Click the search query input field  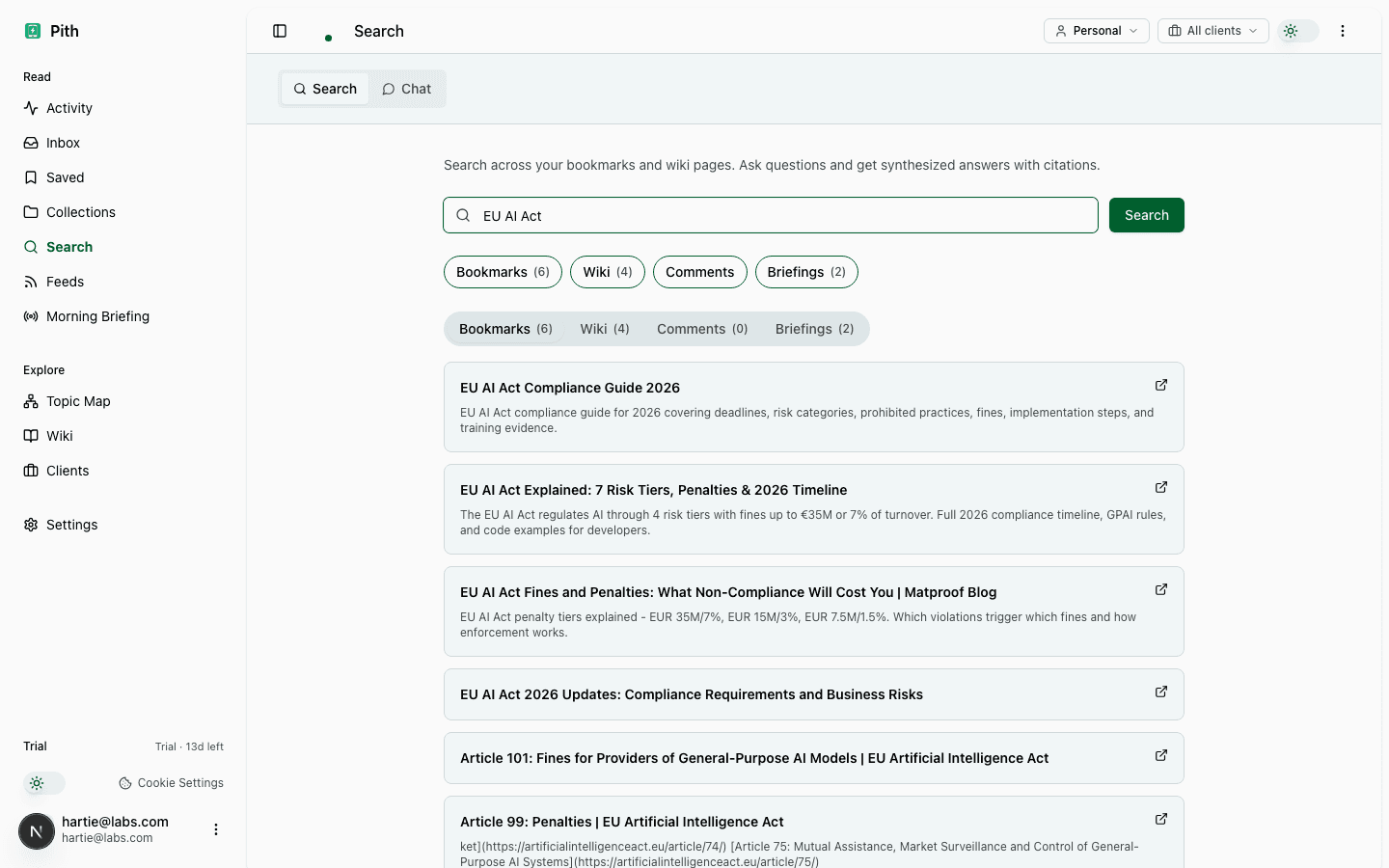pos(771,215)
